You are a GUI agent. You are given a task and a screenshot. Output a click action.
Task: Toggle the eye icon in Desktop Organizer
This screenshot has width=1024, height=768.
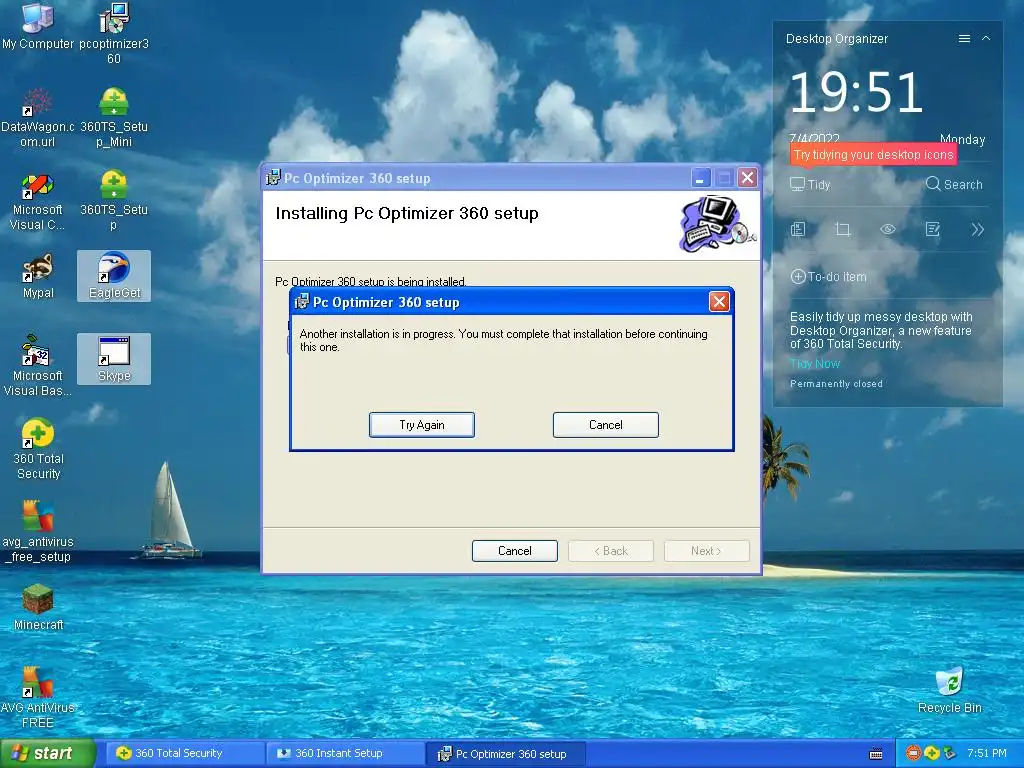[x=888, y=229]
